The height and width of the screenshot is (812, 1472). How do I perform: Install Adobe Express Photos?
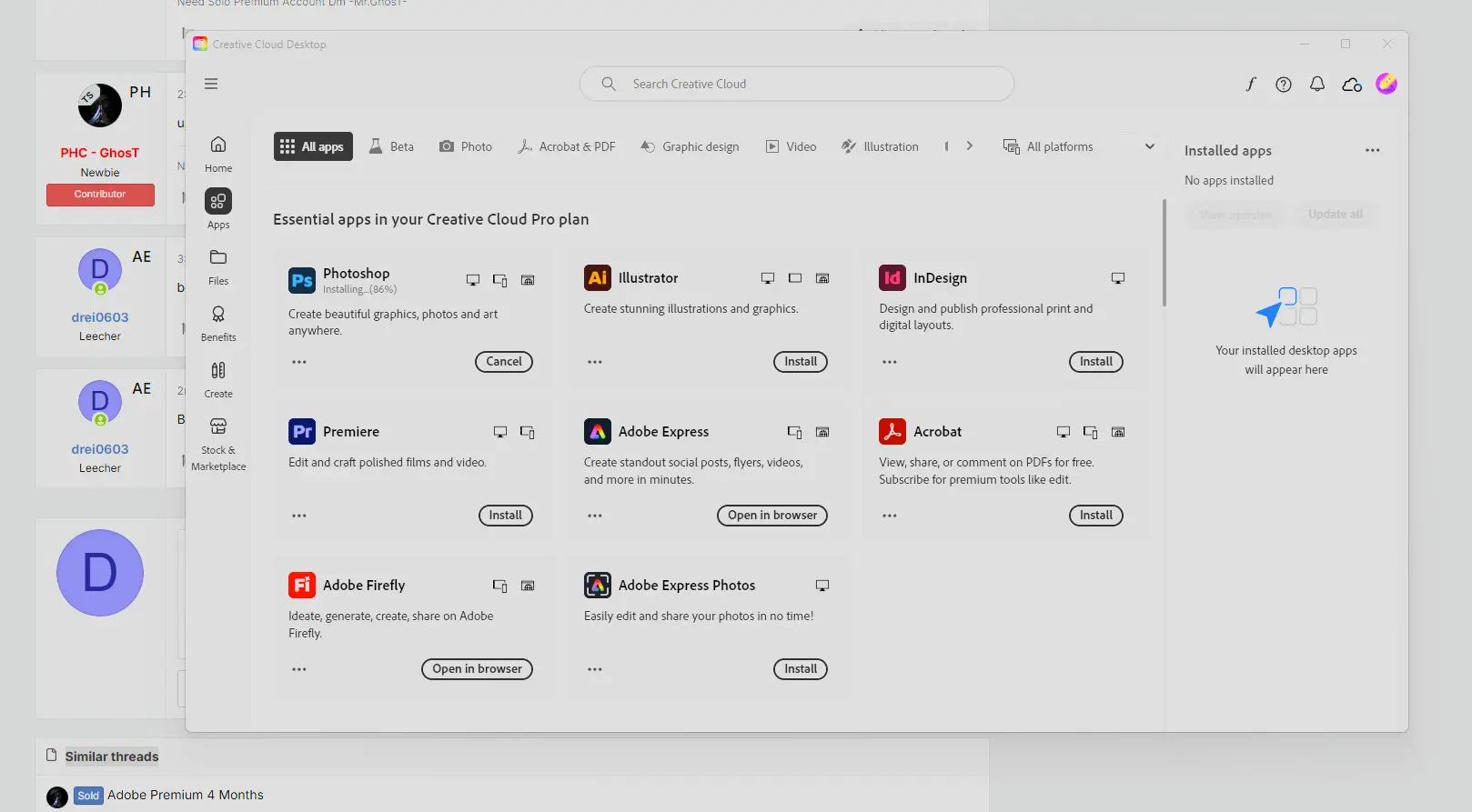point(801,668)
